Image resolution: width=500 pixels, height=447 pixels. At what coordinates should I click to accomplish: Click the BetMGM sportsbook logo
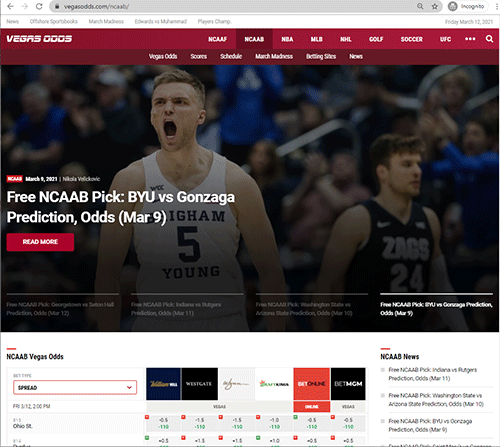coord(348,384)
